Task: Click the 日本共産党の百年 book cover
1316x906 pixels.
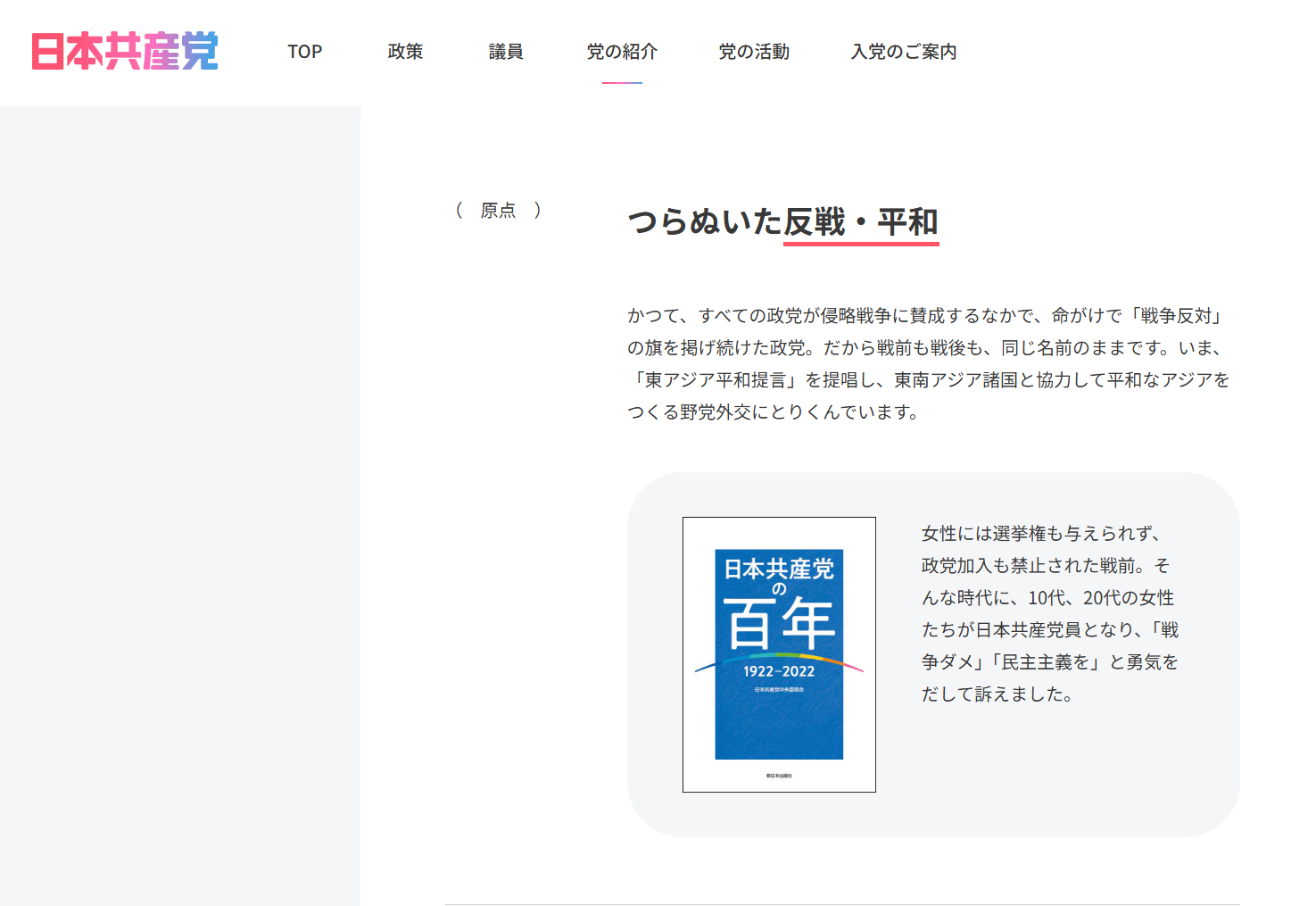Action: [x=779, y=654]
